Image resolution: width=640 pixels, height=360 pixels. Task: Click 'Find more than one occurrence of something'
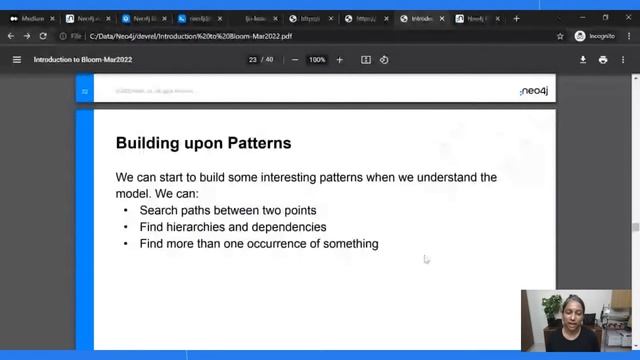pos(259,244)
